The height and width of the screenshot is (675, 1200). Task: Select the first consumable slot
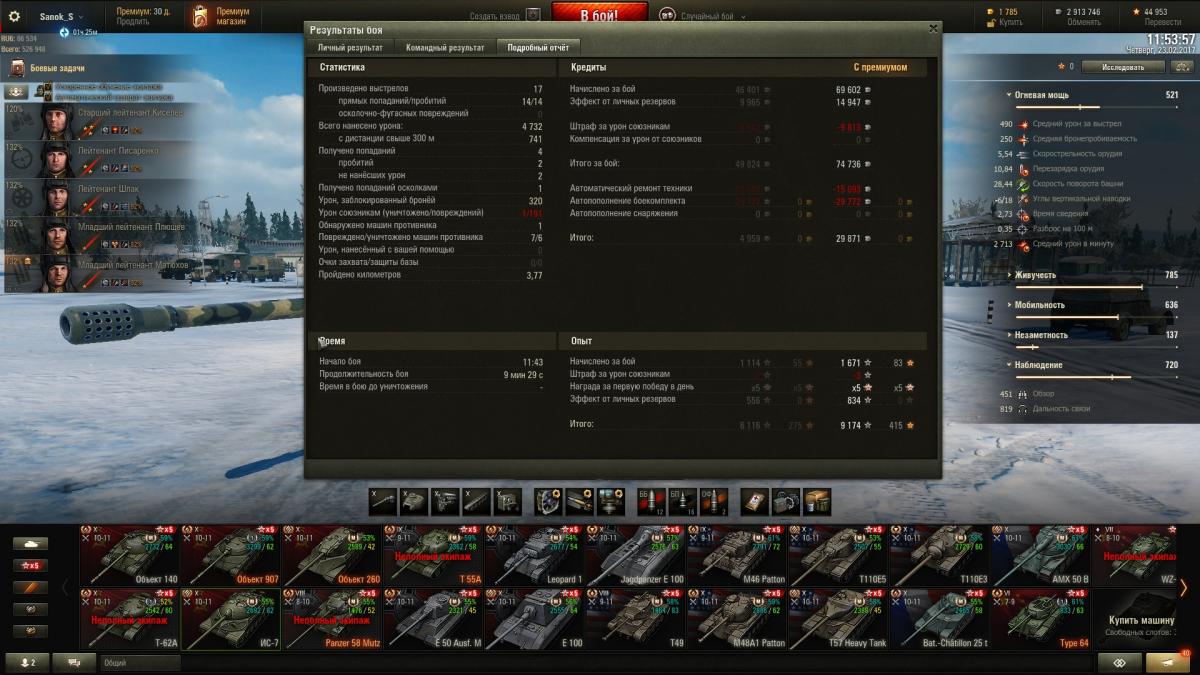click(x=755, y=501)
